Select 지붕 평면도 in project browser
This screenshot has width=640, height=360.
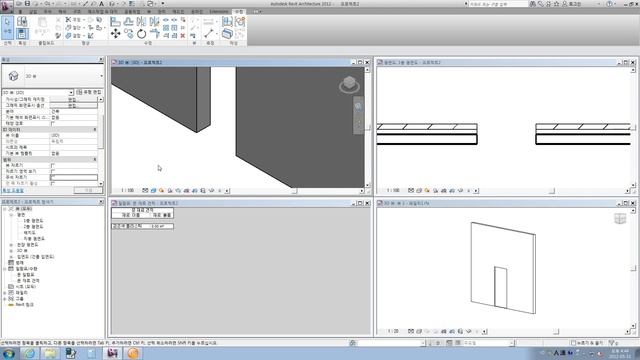tap(34, 239)
